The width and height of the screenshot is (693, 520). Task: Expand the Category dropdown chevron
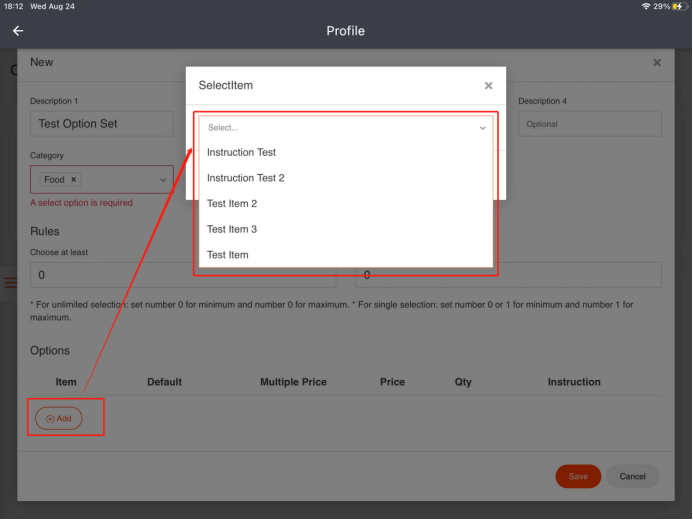163,180
